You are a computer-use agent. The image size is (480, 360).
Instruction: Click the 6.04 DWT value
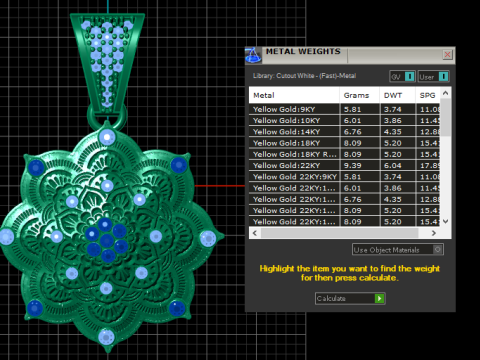392,166
